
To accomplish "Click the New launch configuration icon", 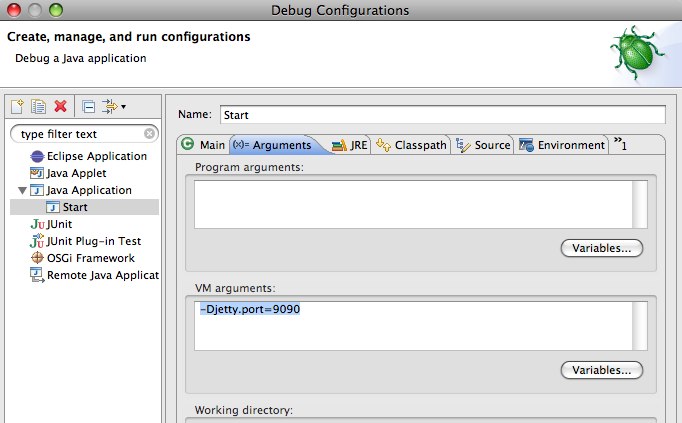I will point(17,106).
